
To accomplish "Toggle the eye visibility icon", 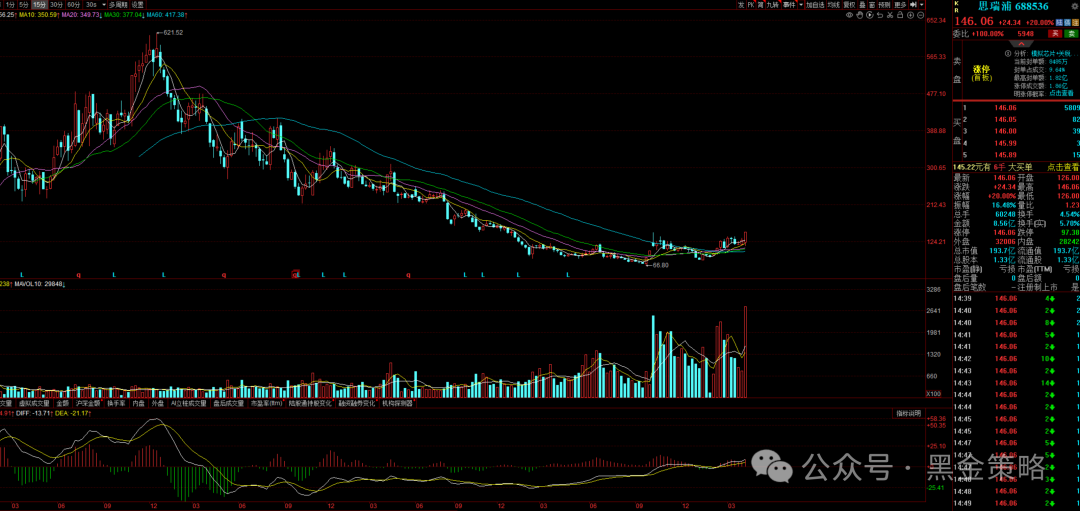I will coord(850,15).
